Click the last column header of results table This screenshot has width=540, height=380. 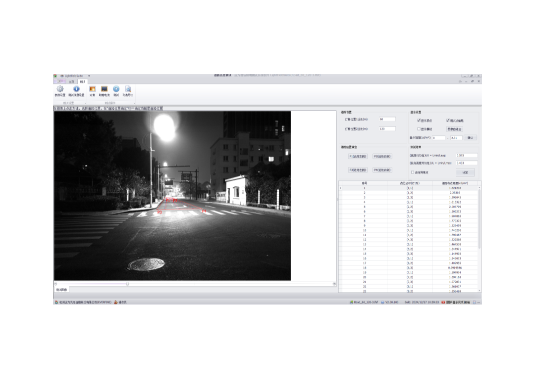[455, 183]
